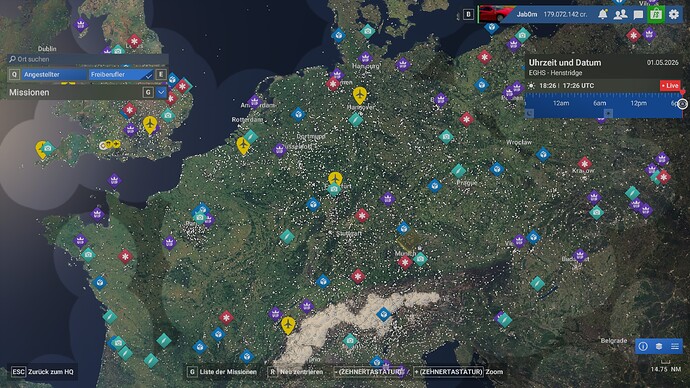Select yellow airplane pin at Hannover
The image size is (690, 388).
[x=360, y=95]
